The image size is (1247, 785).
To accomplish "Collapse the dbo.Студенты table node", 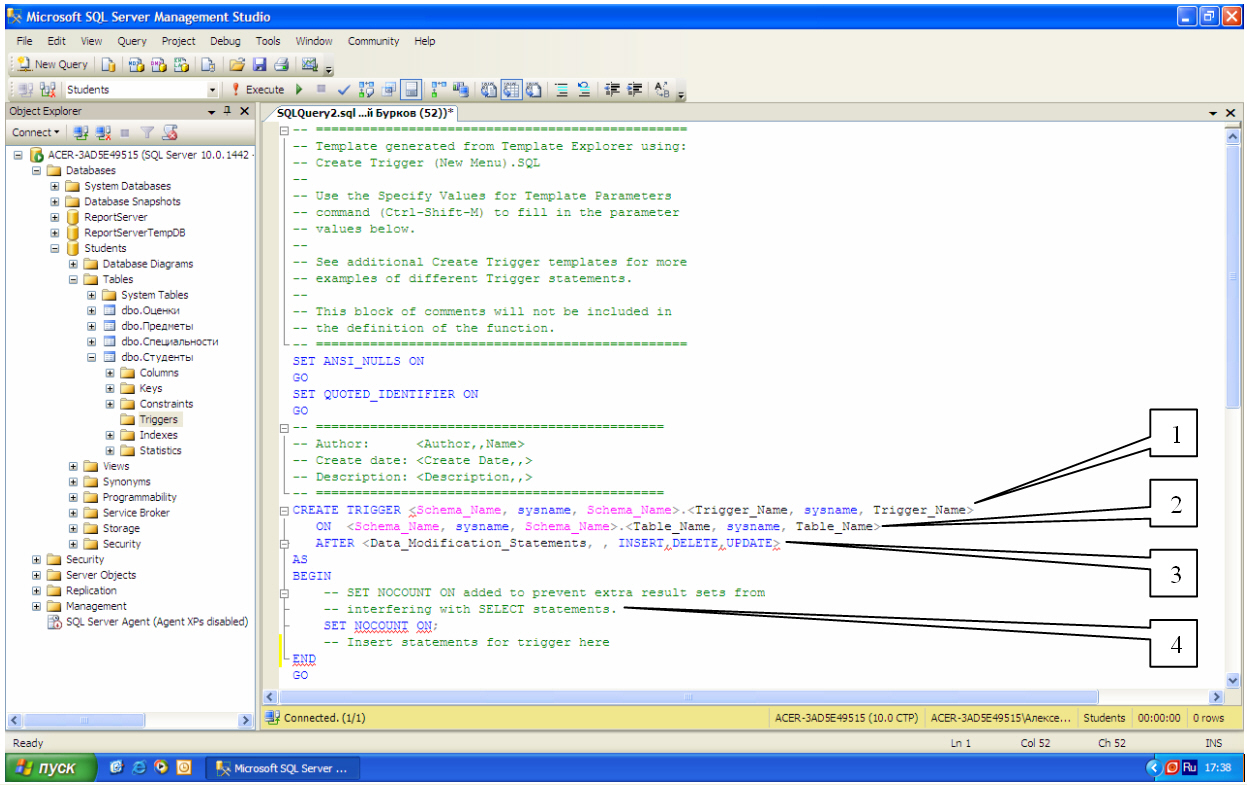I will 92,357.
